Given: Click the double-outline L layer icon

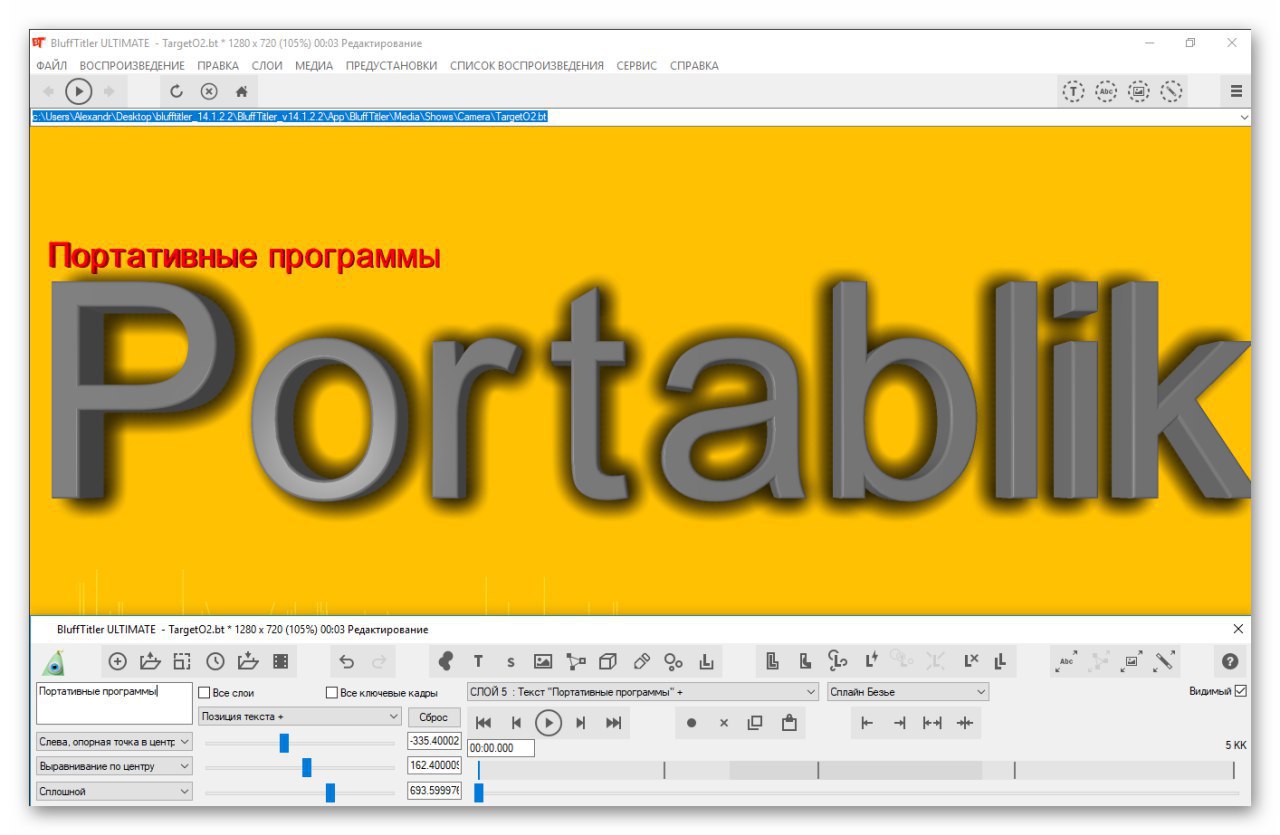Looking at the screenshot, I should point(772,661).
